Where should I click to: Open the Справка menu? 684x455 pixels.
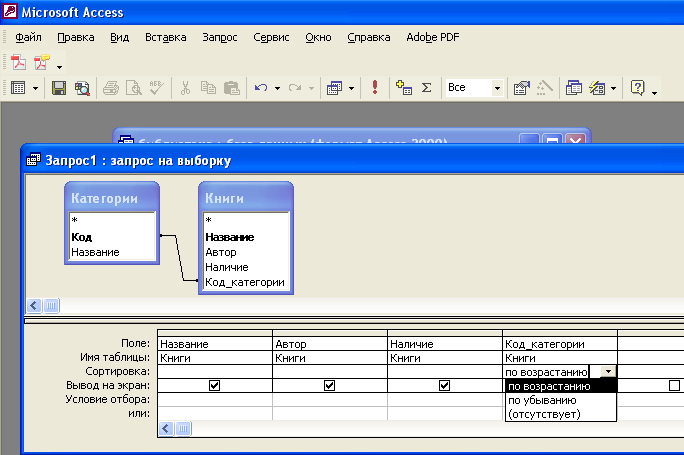pos(369,38)
